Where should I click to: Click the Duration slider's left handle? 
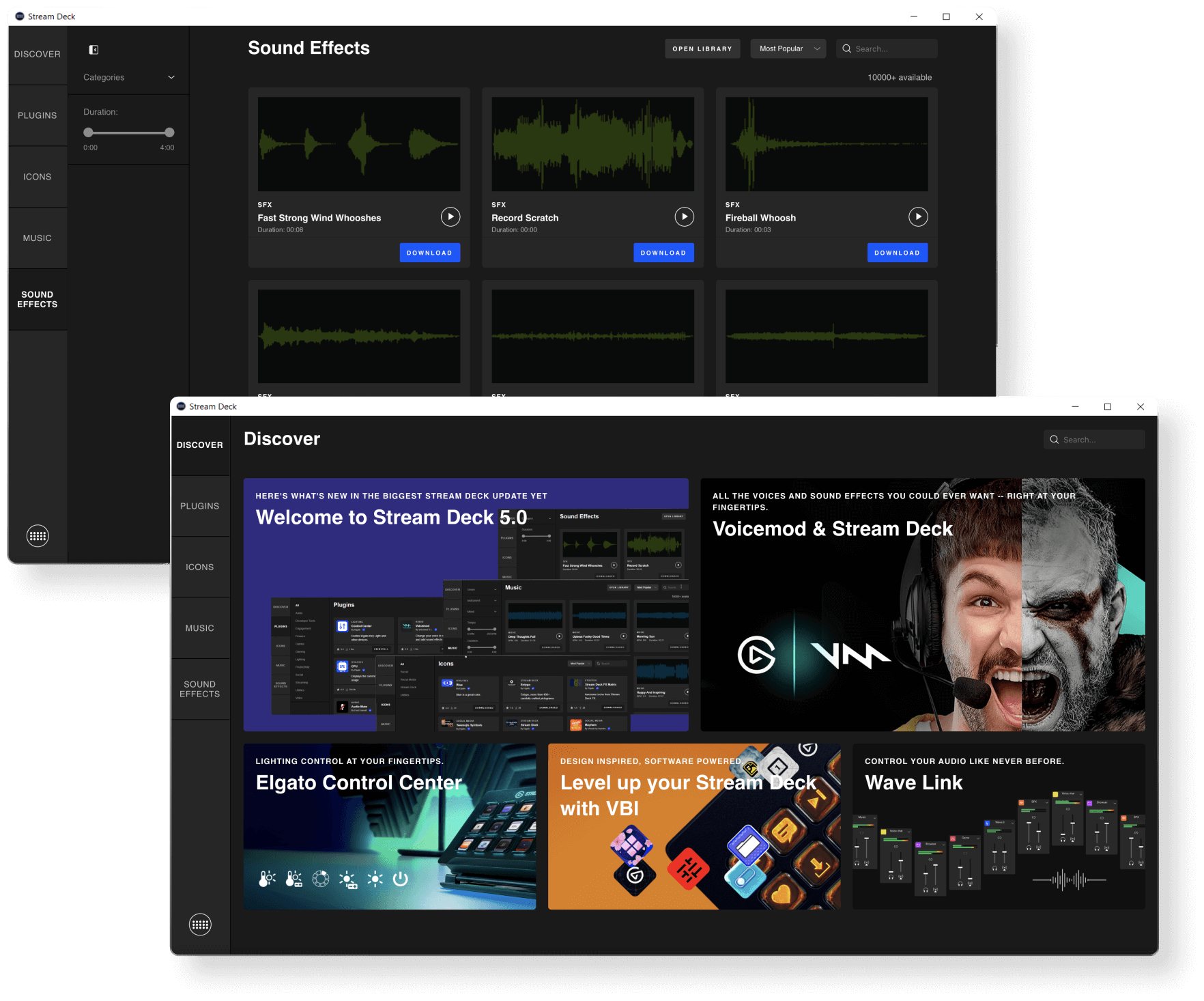88,132
